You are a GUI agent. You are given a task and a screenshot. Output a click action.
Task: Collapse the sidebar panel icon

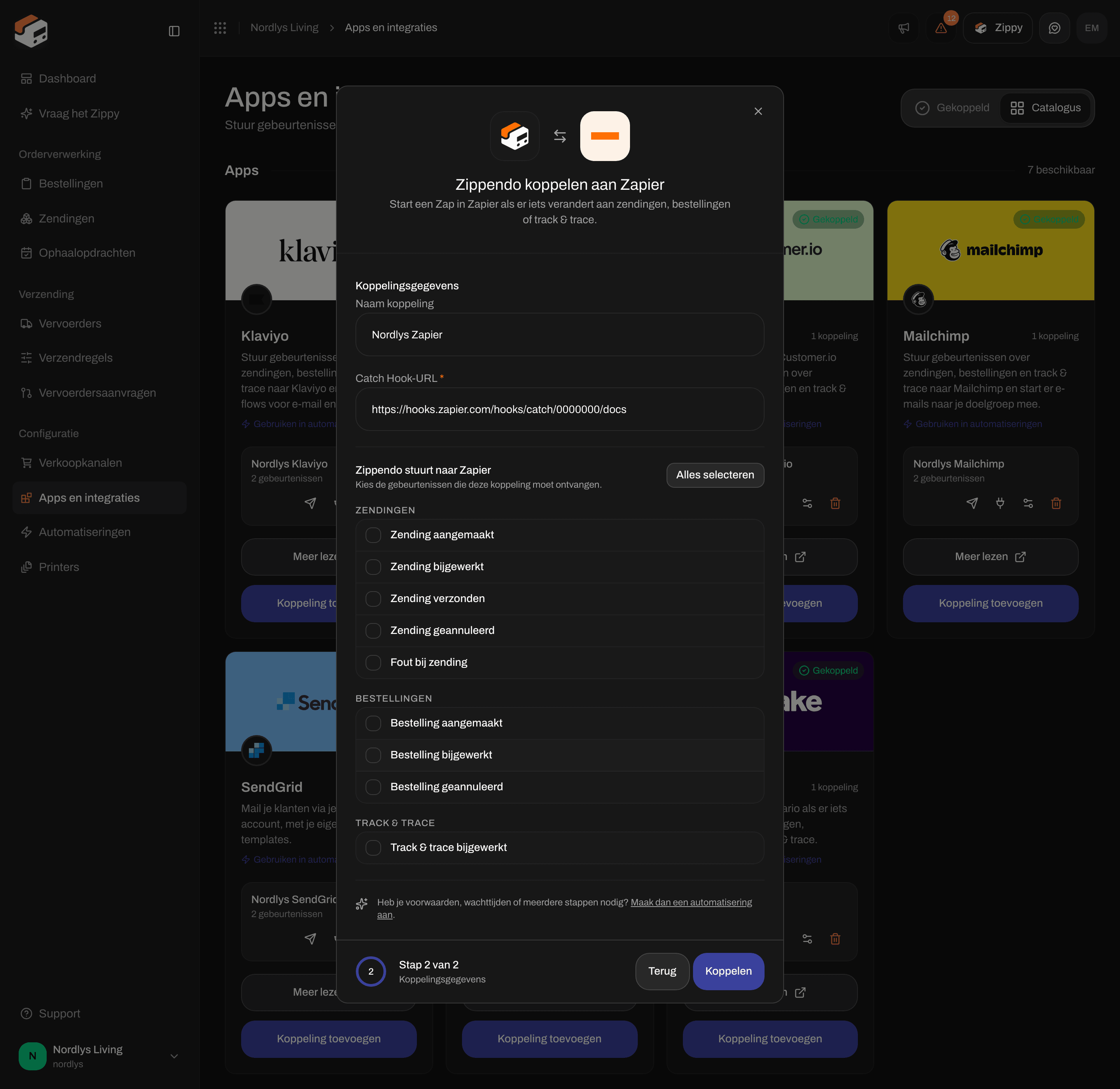tap(175, 31)
